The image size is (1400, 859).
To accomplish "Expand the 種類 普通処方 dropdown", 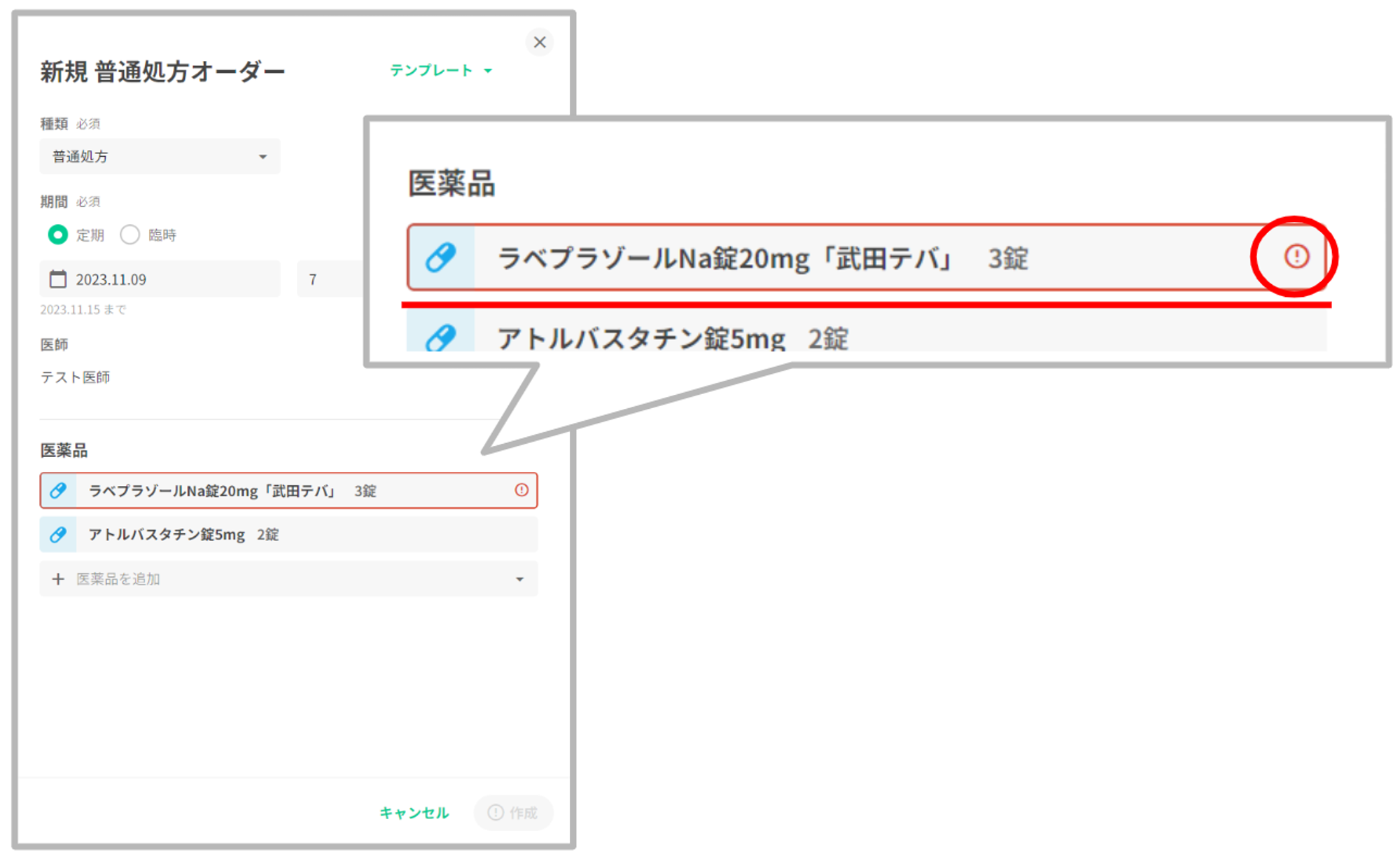I will [160, 156].
